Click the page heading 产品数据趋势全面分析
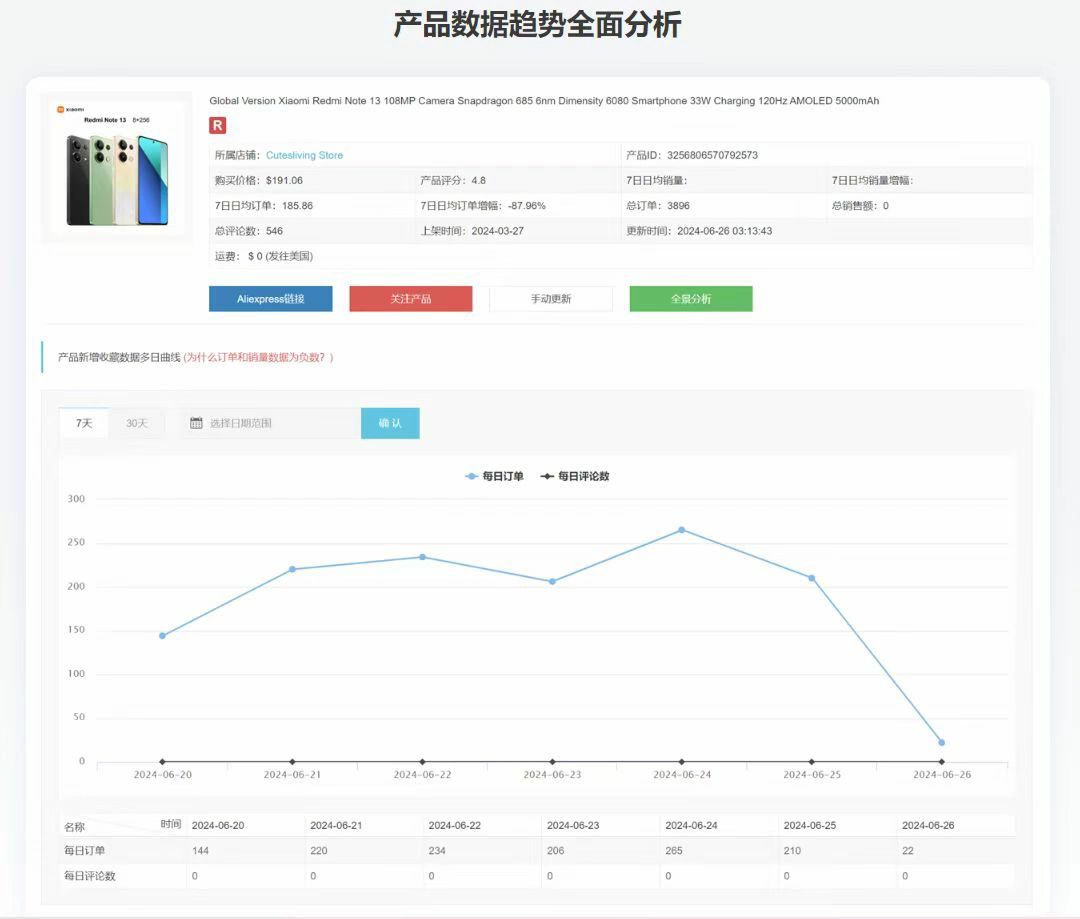 [x=537, y=25]
